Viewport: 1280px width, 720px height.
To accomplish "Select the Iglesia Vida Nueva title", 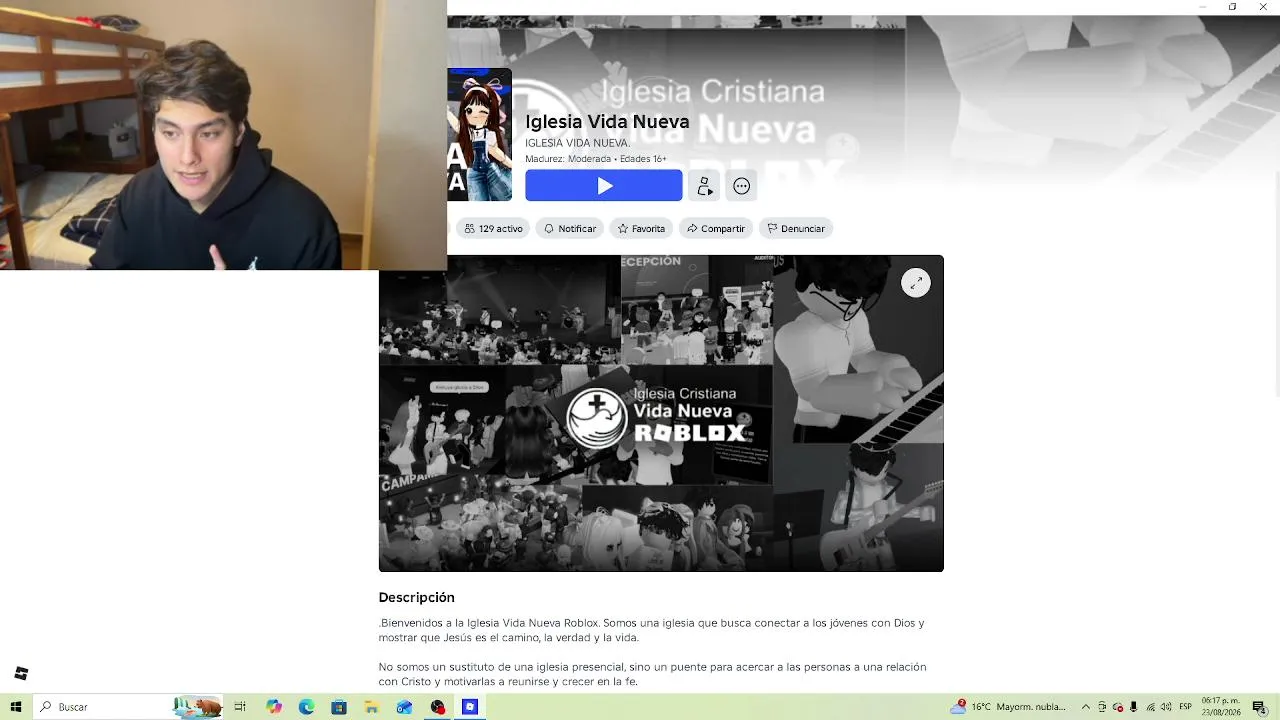I will coord(607,122).
